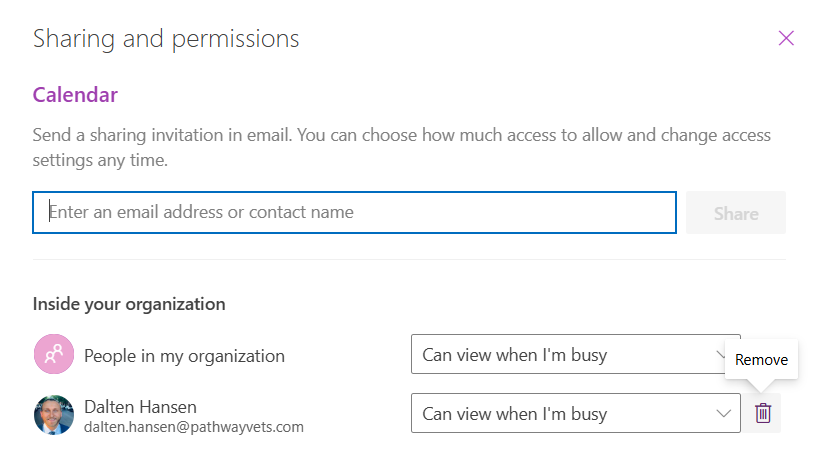Select the People in my organization label

tap(184, 355)
